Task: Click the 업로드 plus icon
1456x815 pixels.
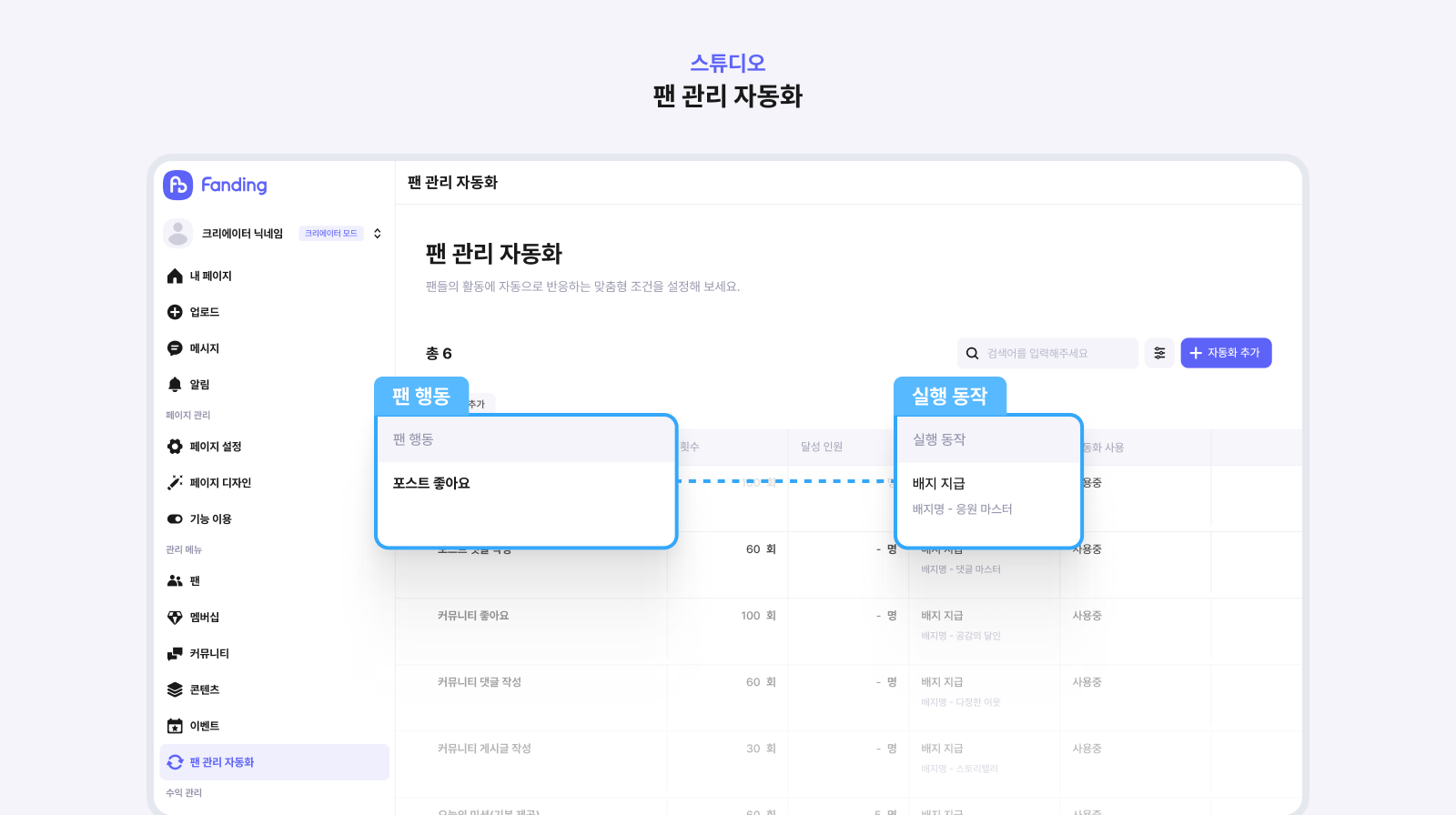Action: 175,312
